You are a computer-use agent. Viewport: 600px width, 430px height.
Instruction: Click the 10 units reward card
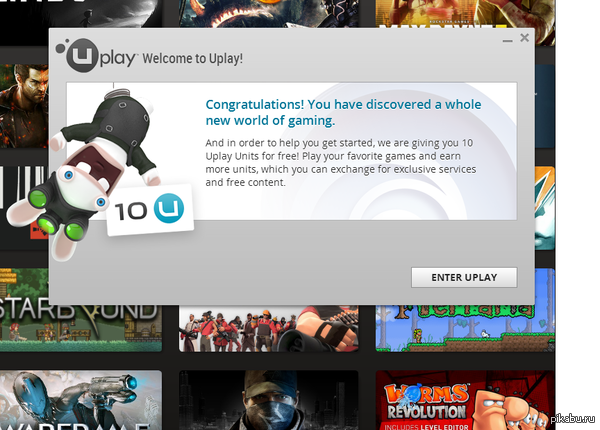[150, 210]
